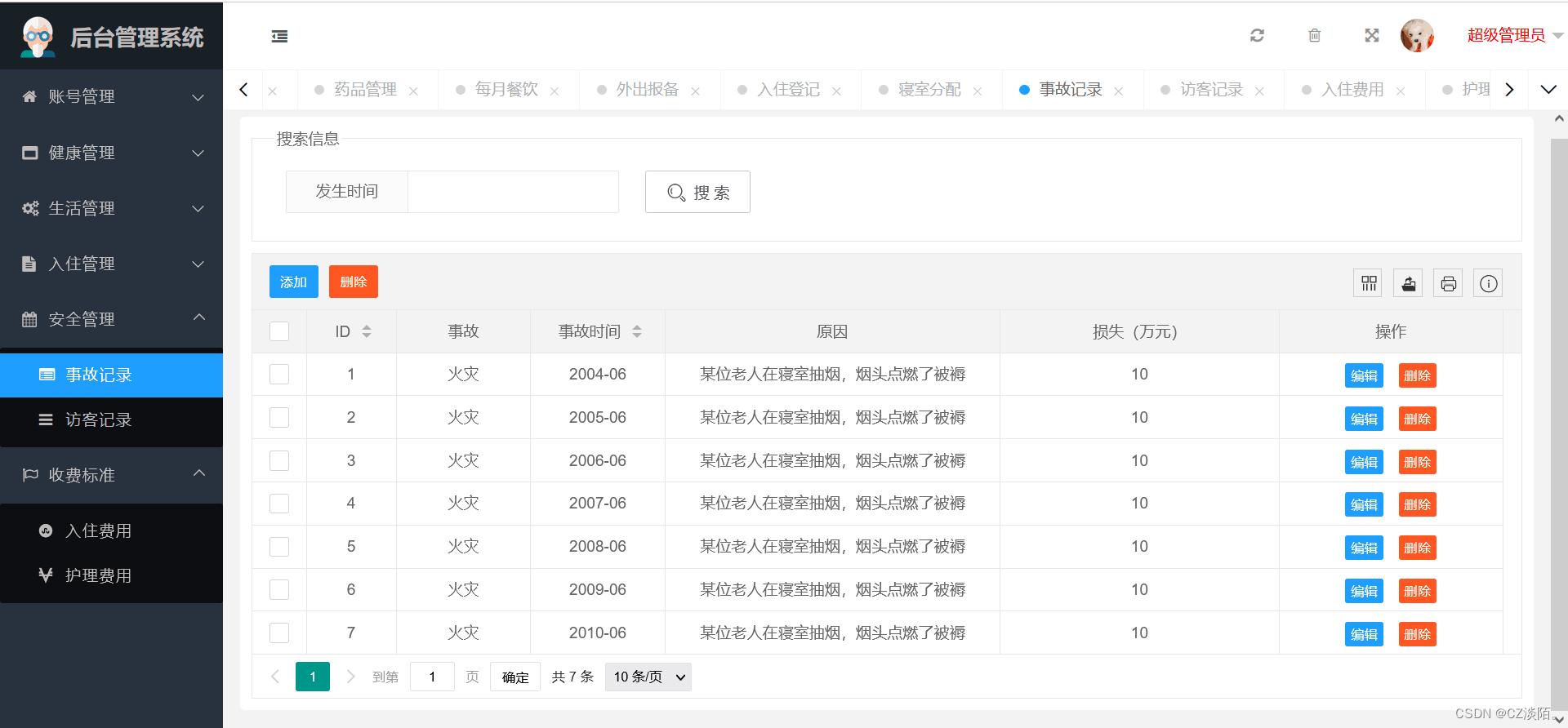Switch to the 入住登记 tab
The height and width of the screenshot is (728, 1568).
788,89
